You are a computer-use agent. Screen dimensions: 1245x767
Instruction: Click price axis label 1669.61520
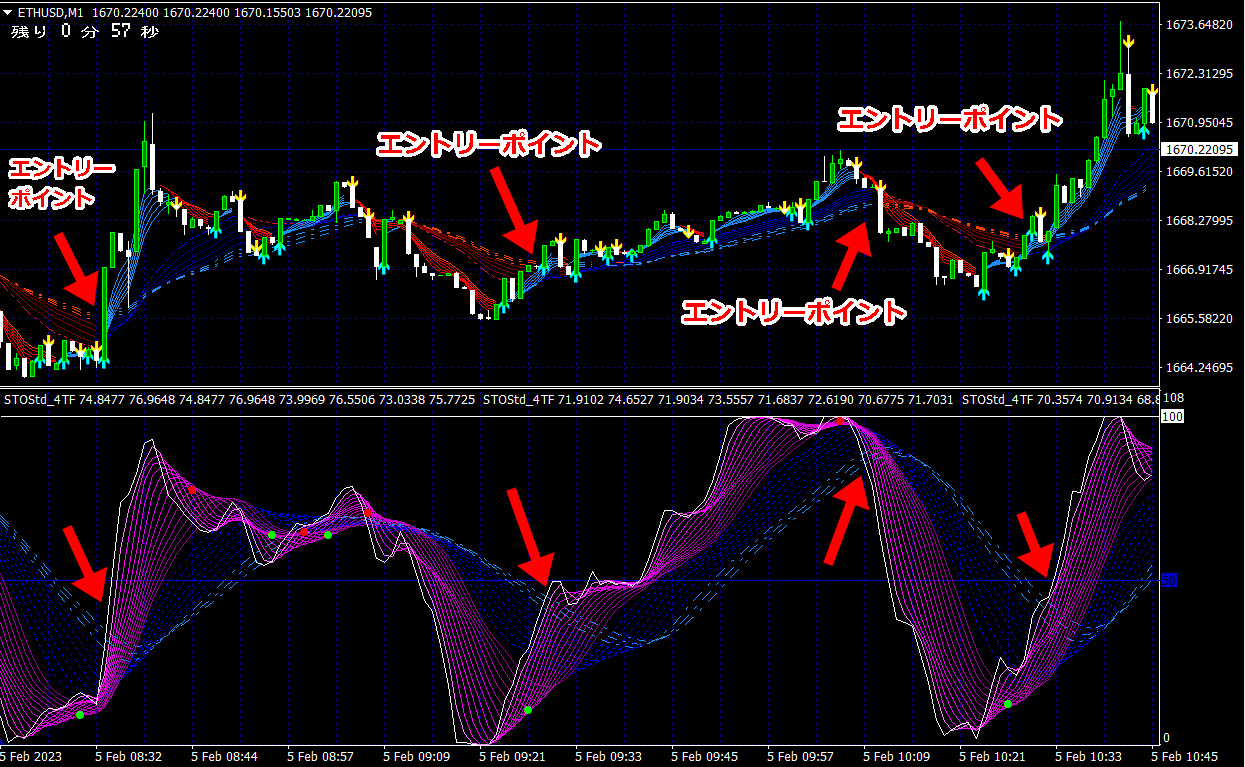click(x=1199, y=172)
